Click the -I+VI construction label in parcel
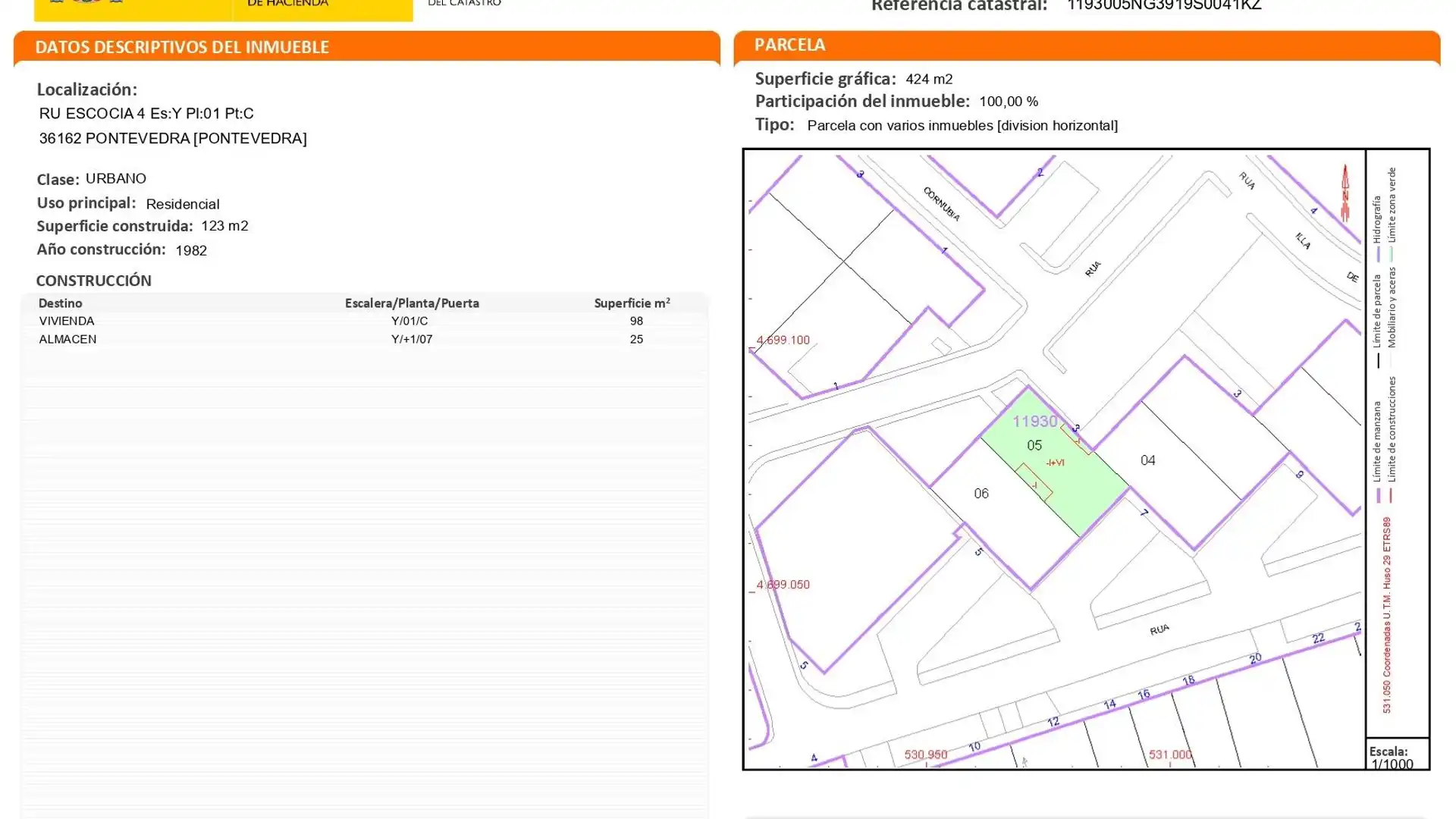Screen dimensions: 1456x819 1055,463
